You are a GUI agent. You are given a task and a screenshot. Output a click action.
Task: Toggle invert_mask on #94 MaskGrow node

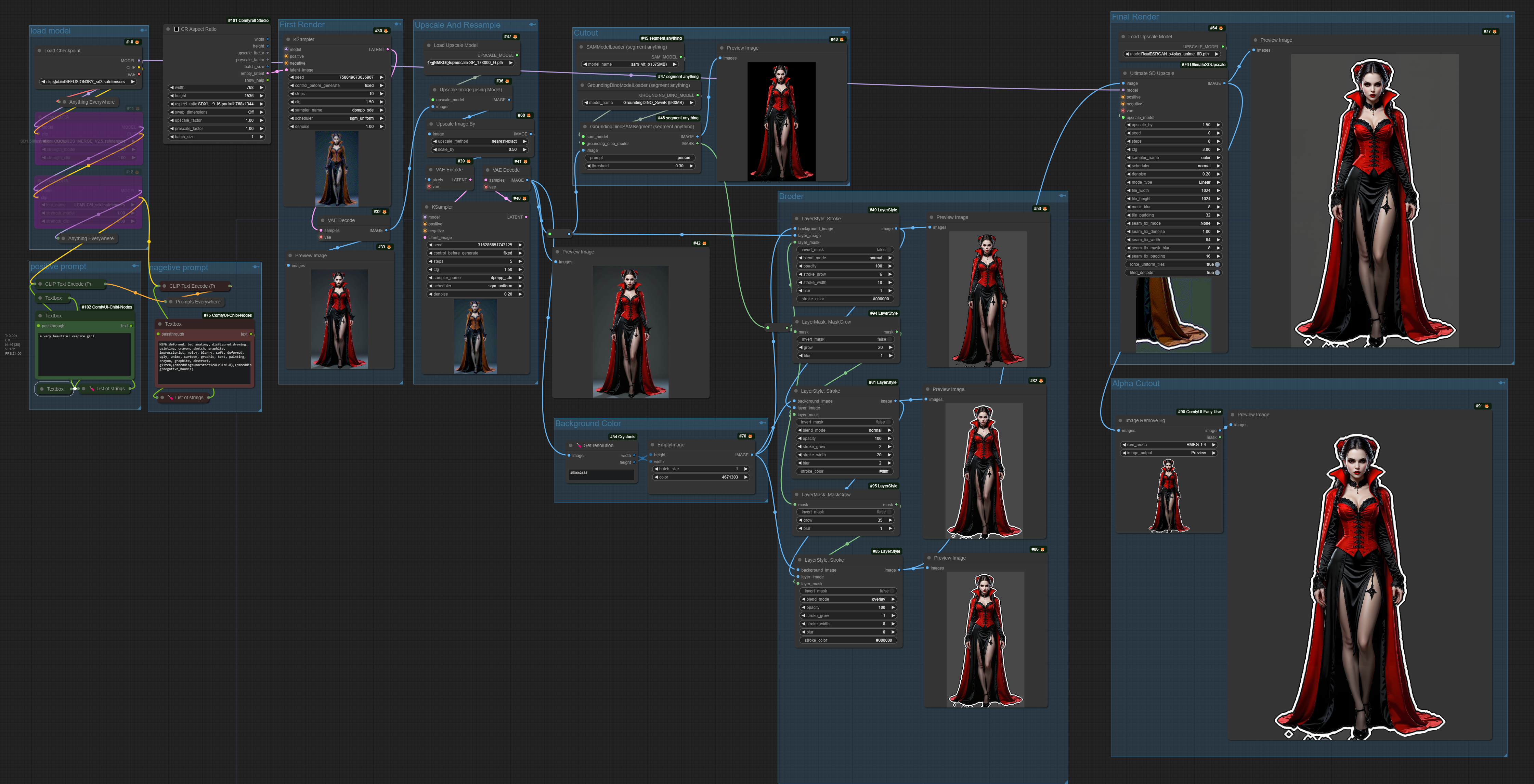[x=846, y=339]
